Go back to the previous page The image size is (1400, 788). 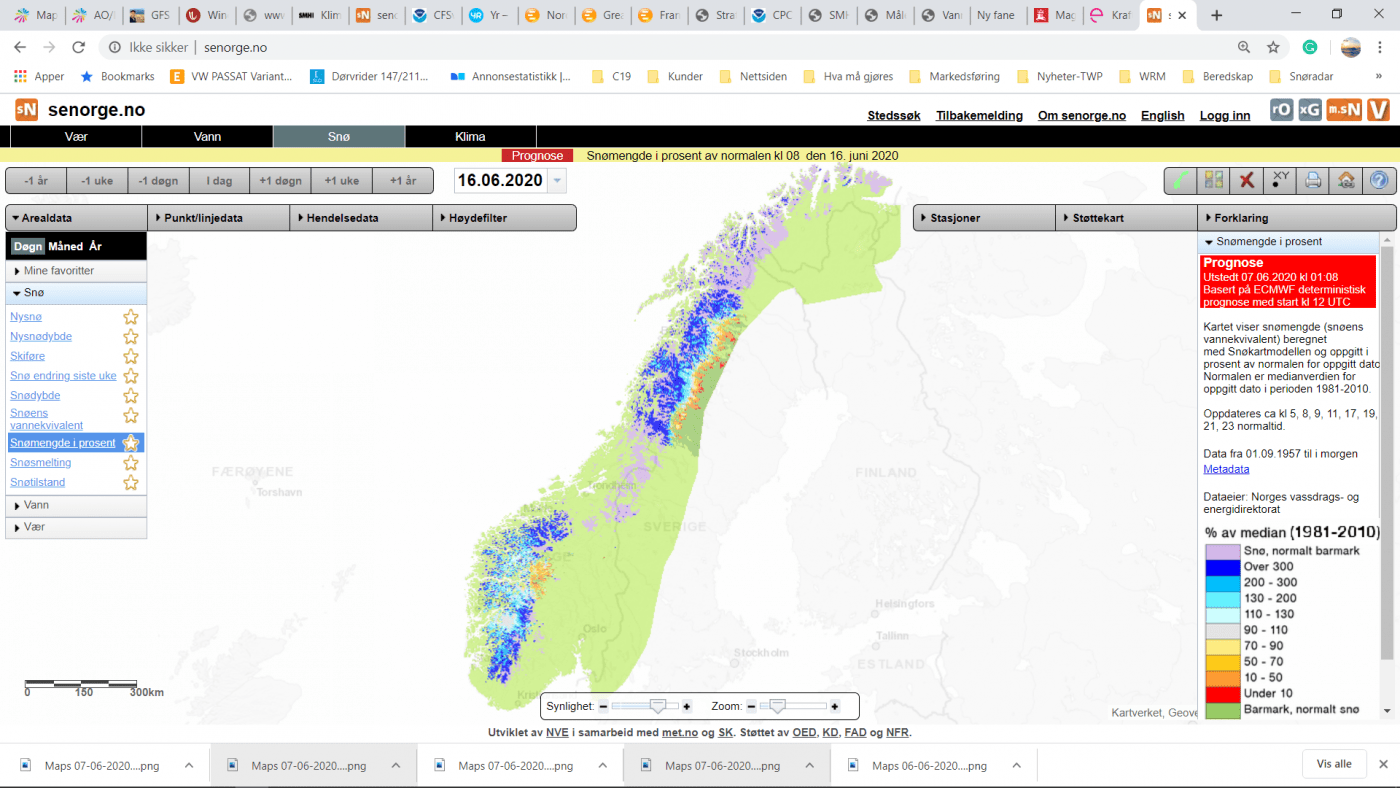[x=20, y=47]
